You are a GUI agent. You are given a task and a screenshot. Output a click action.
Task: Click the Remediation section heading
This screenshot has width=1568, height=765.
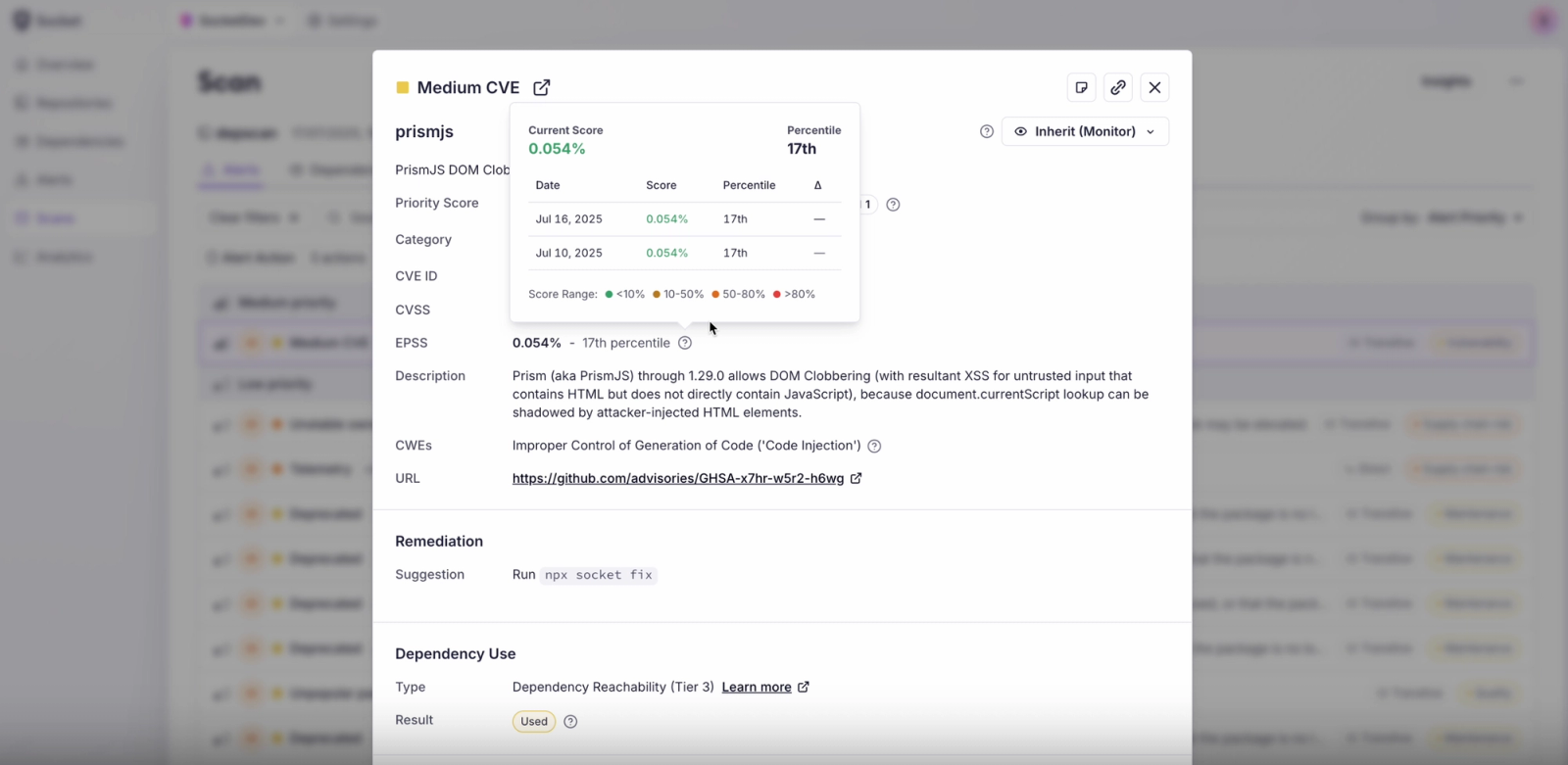coord(439,542)
